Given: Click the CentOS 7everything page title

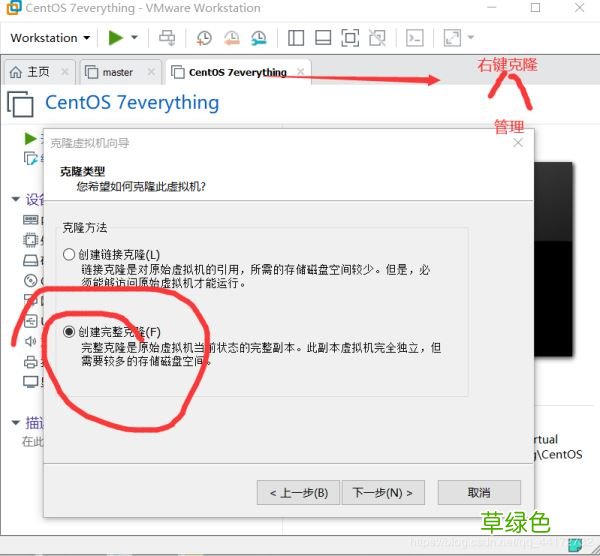Looking at the screenshot, I should click(x=132, y=103).
